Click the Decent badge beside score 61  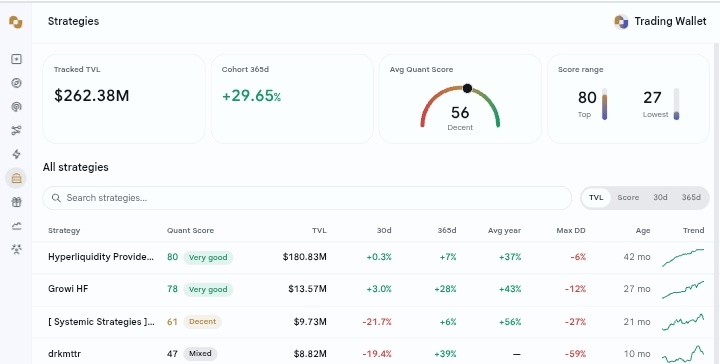pyautogui.click(x=202, y=322)
